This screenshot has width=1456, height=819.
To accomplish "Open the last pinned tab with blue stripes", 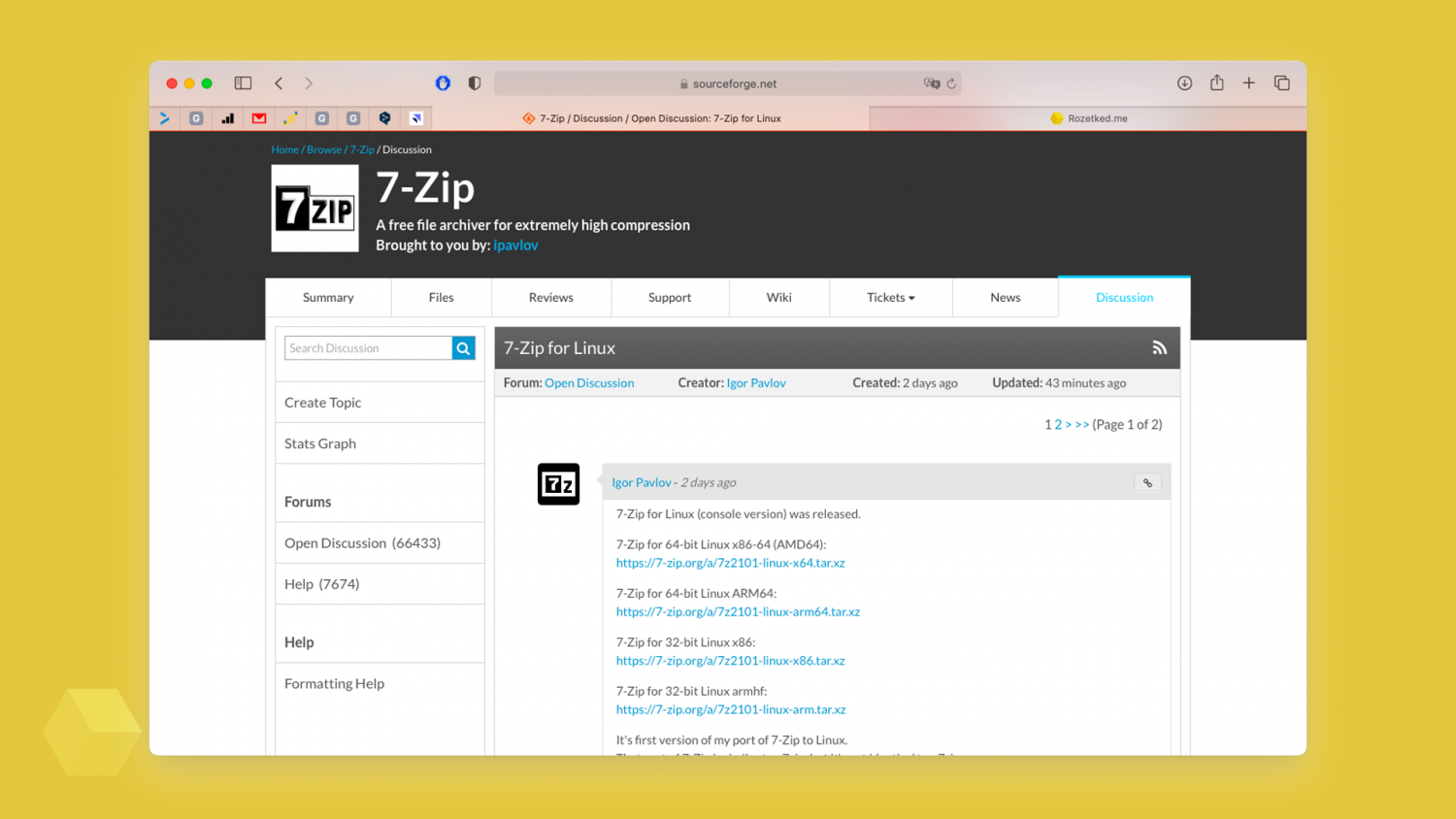I will [x=416, y=118].
